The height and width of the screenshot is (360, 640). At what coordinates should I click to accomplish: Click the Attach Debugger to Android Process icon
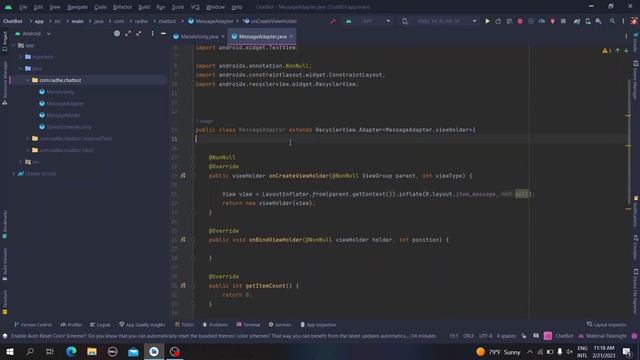pyautogui.click(x=552, y=21)
